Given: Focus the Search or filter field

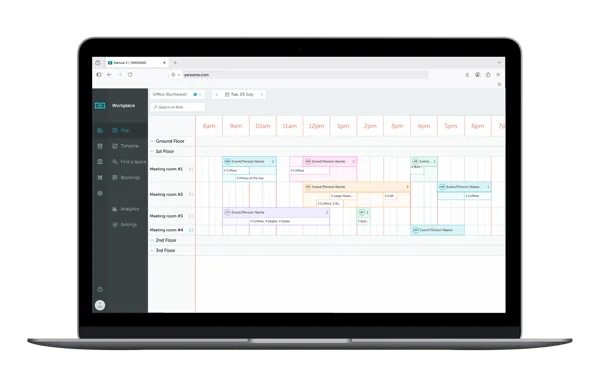Looking at the screenshot, I should coord(178,107).
